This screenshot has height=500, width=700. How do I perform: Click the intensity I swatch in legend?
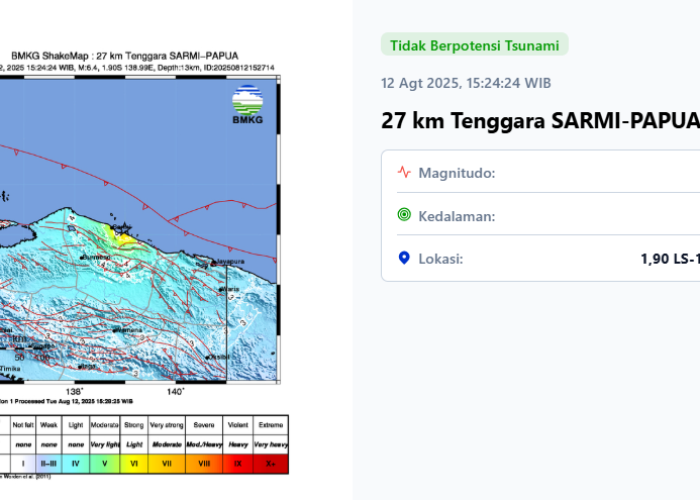click(x=23, y=464)
